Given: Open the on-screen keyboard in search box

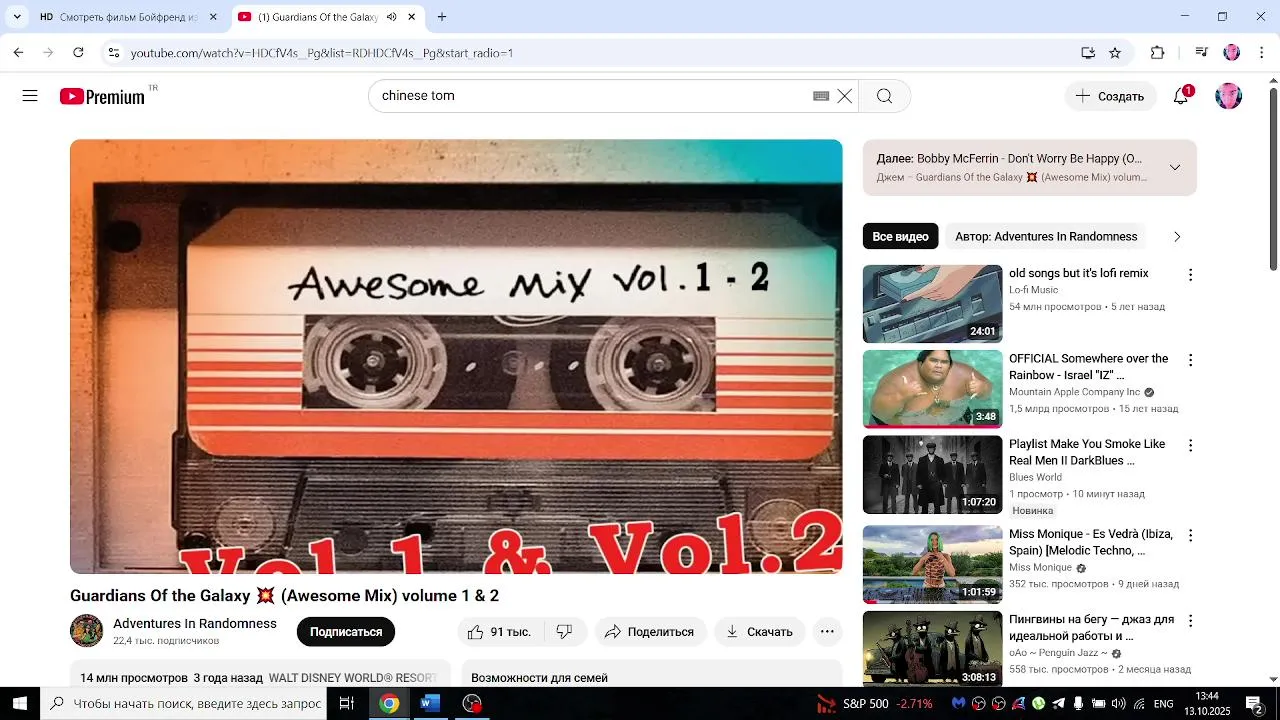Looking at the screenshot, I should pos(821,96).
